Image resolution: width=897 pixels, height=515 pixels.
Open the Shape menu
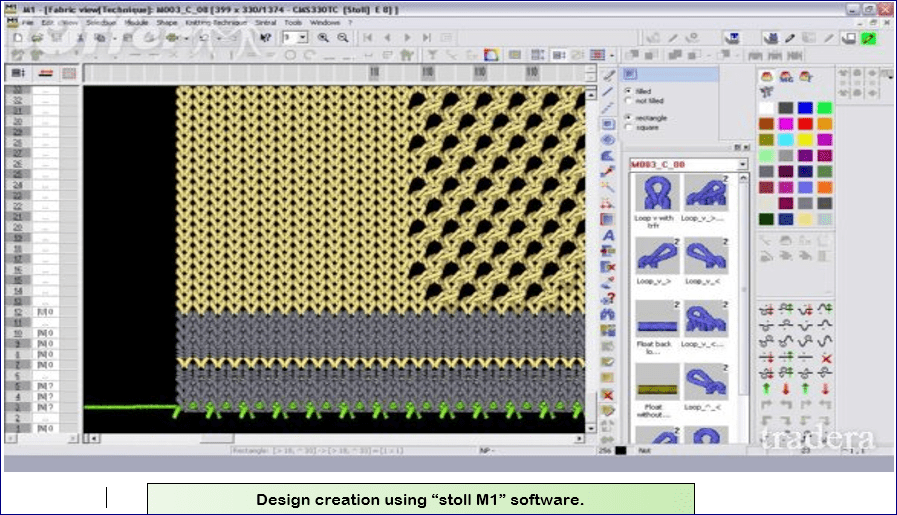click(167, 22)
